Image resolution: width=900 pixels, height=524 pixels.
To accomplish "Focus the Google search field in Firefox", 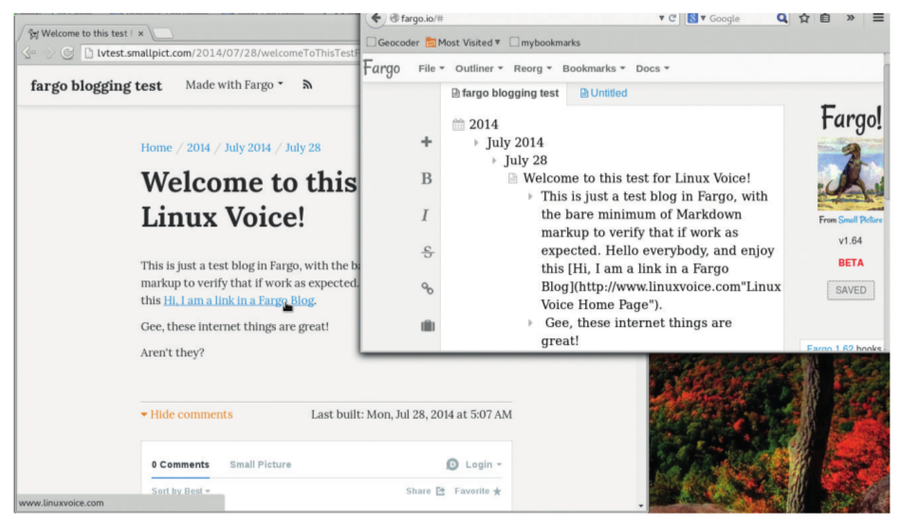I will pyautogui.click(x=740, y=18).
